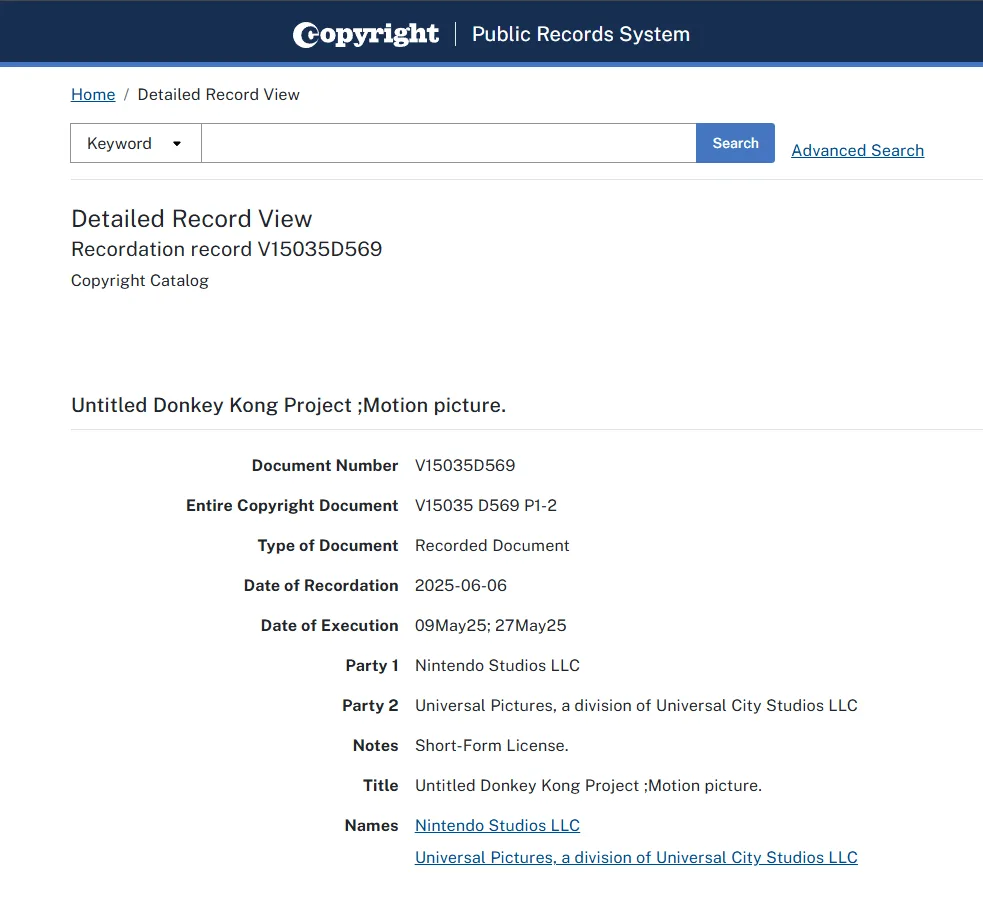
Task: Open Universal Pictures name link under Names
Action: 636,858
